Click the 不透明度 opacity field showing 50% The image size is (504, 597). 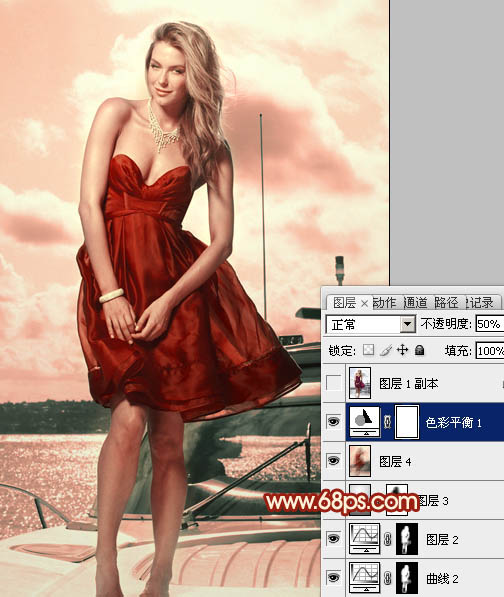(490, 324)
